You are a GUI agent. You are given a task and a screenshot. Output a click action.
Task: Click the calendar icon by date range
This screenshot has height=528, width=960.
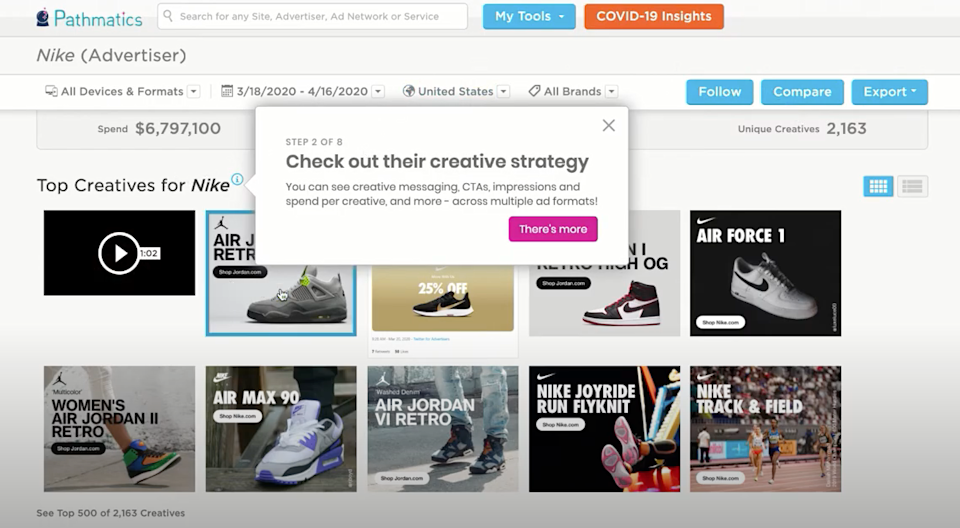227,91
